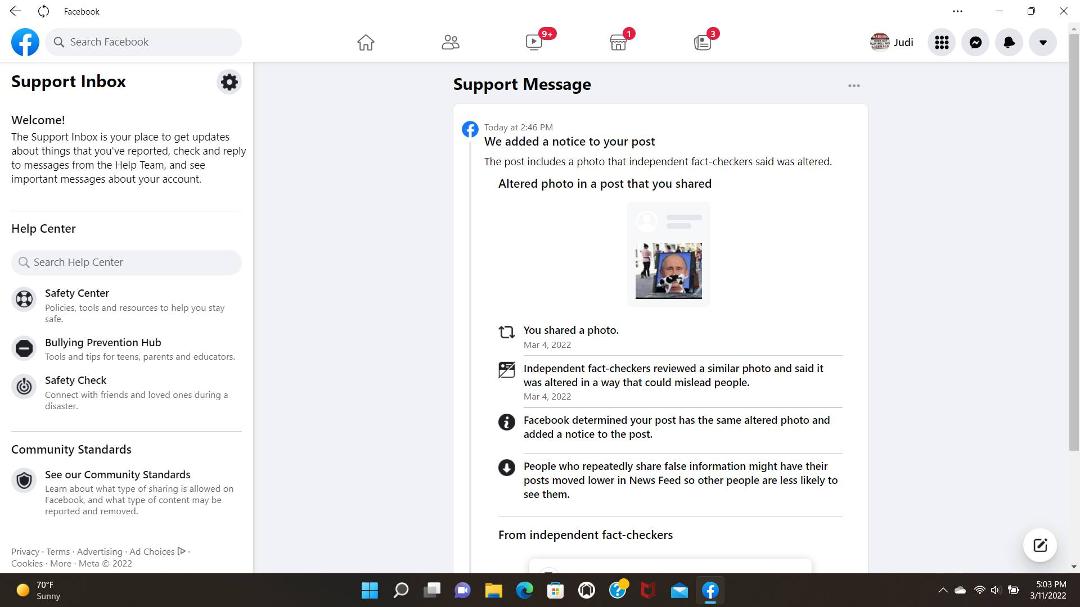Open See our Community Standards link
The height and width of the screenshot is (607, 1080).
(x=127, y=492)
